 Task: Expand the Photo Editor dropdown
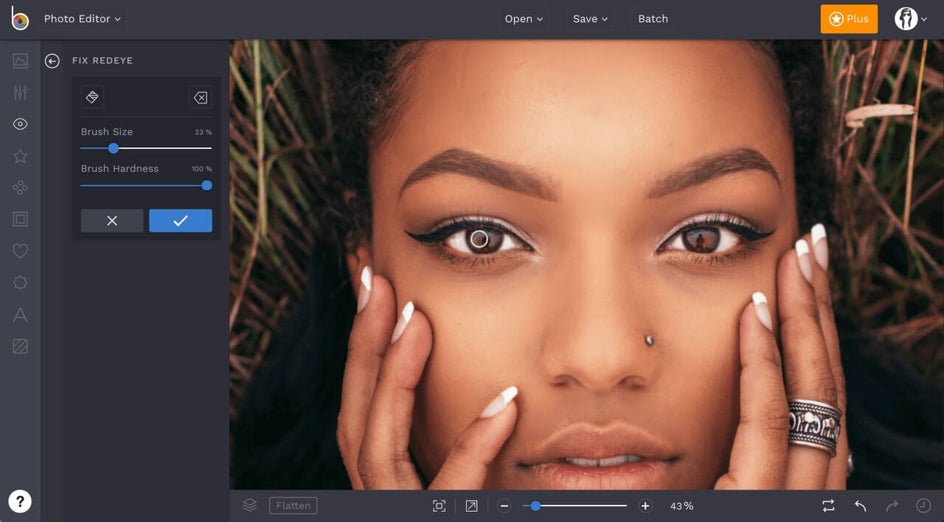click(x=82, y=19)
